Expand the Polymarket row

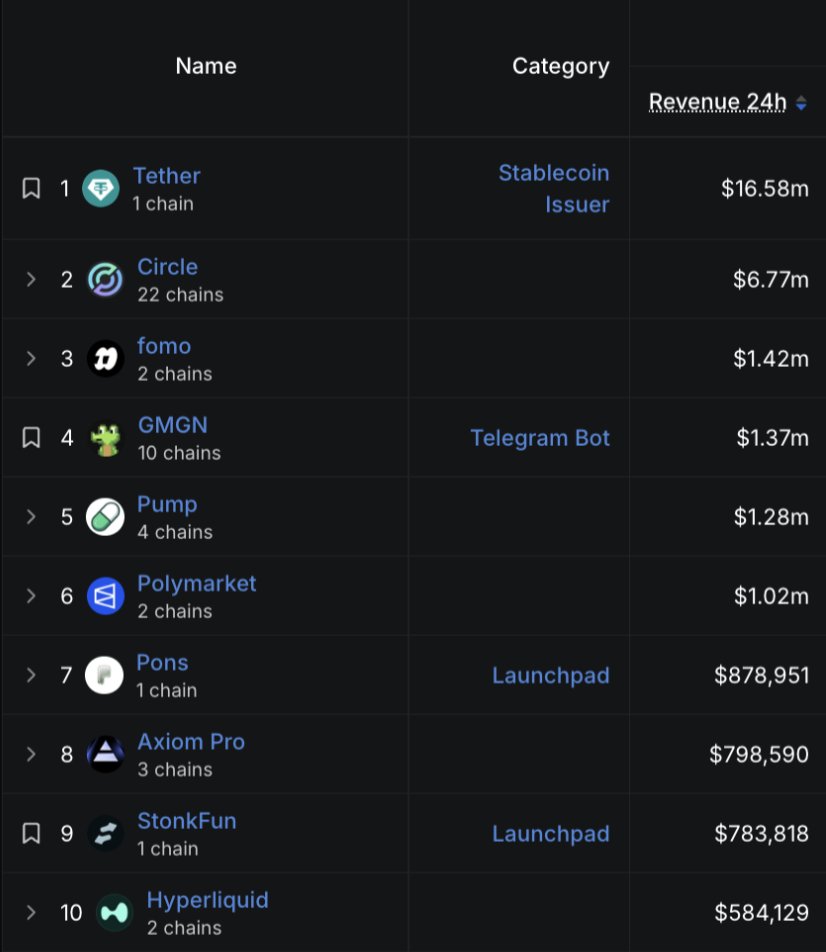click(x=31, y=596)
